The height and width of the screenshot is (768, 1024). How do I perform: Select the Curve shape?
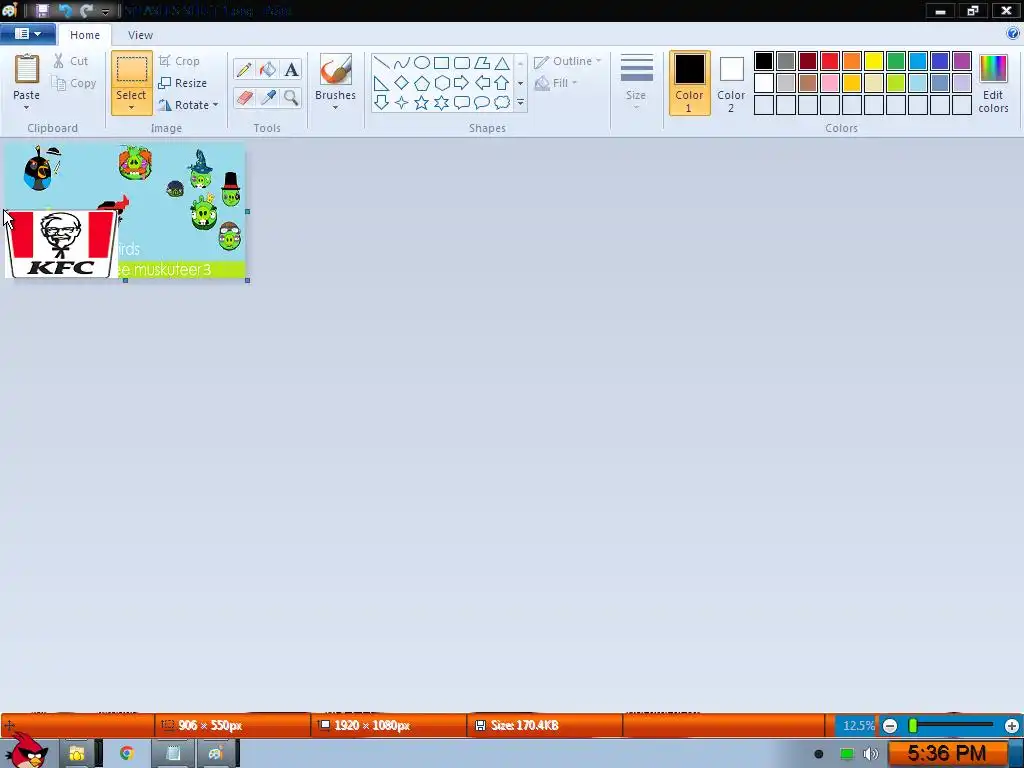coord(402,63)
